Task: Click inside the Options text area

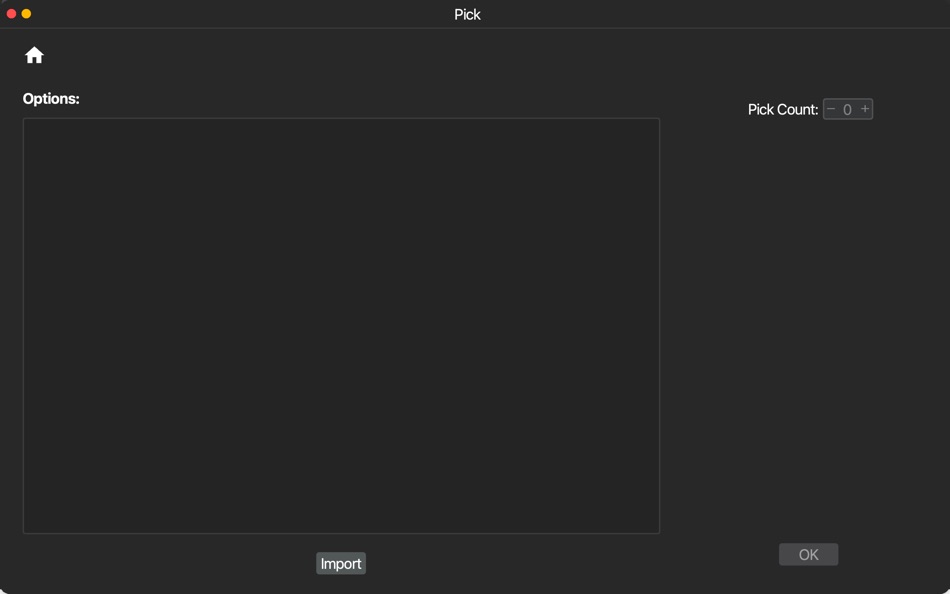Action: point(341,326)
